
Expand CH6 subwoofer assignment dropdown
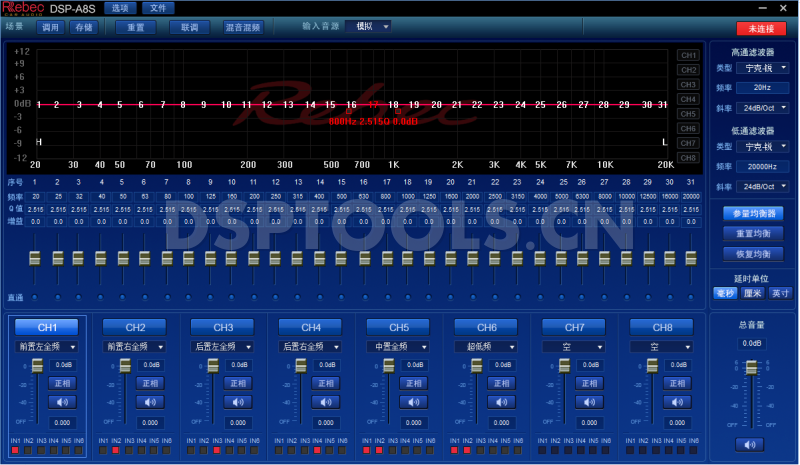point(485,347)
